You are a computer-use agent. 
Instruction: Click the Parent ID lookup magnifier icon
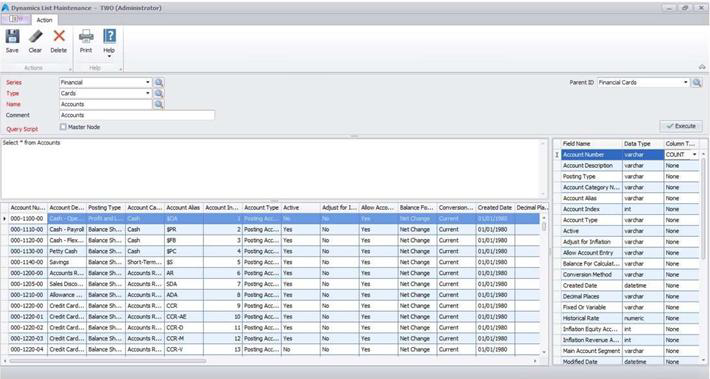pyautogui.click(x=697, y=82)
